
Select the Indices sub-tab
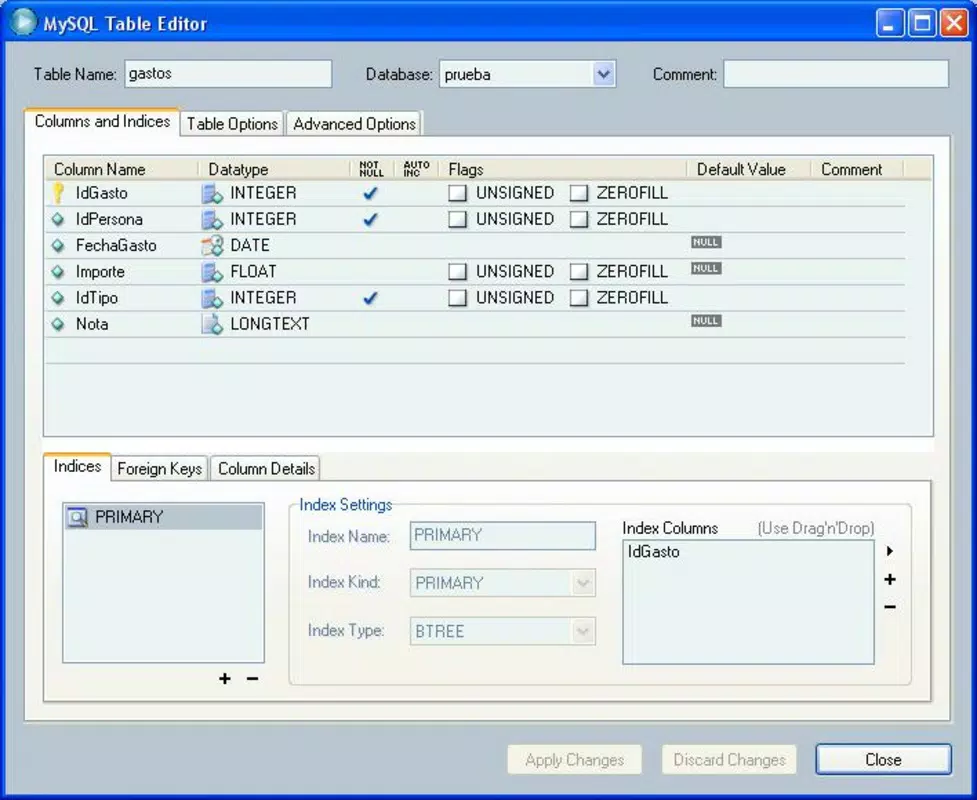[x=77, y=466]
